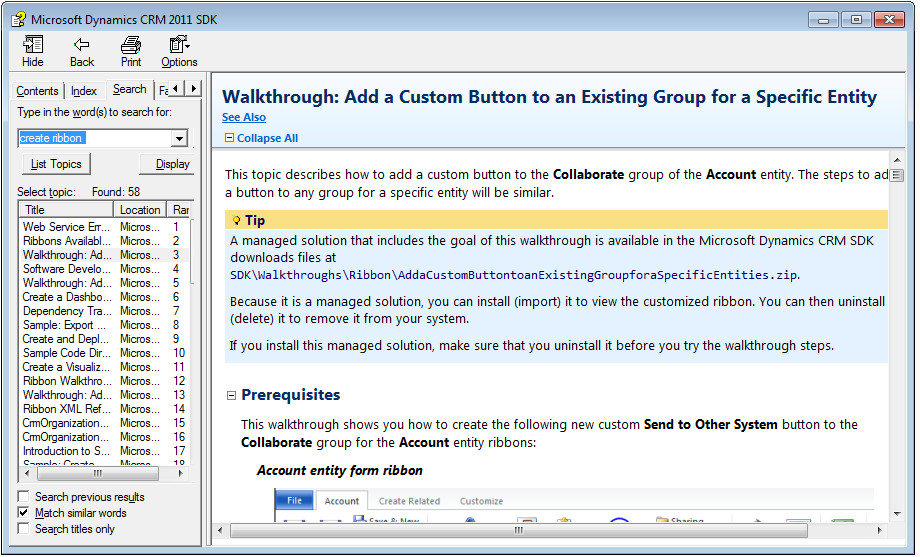This screenshot has width=920, height=557.
Task: Click the help icon in title bar
Action: 16,19
